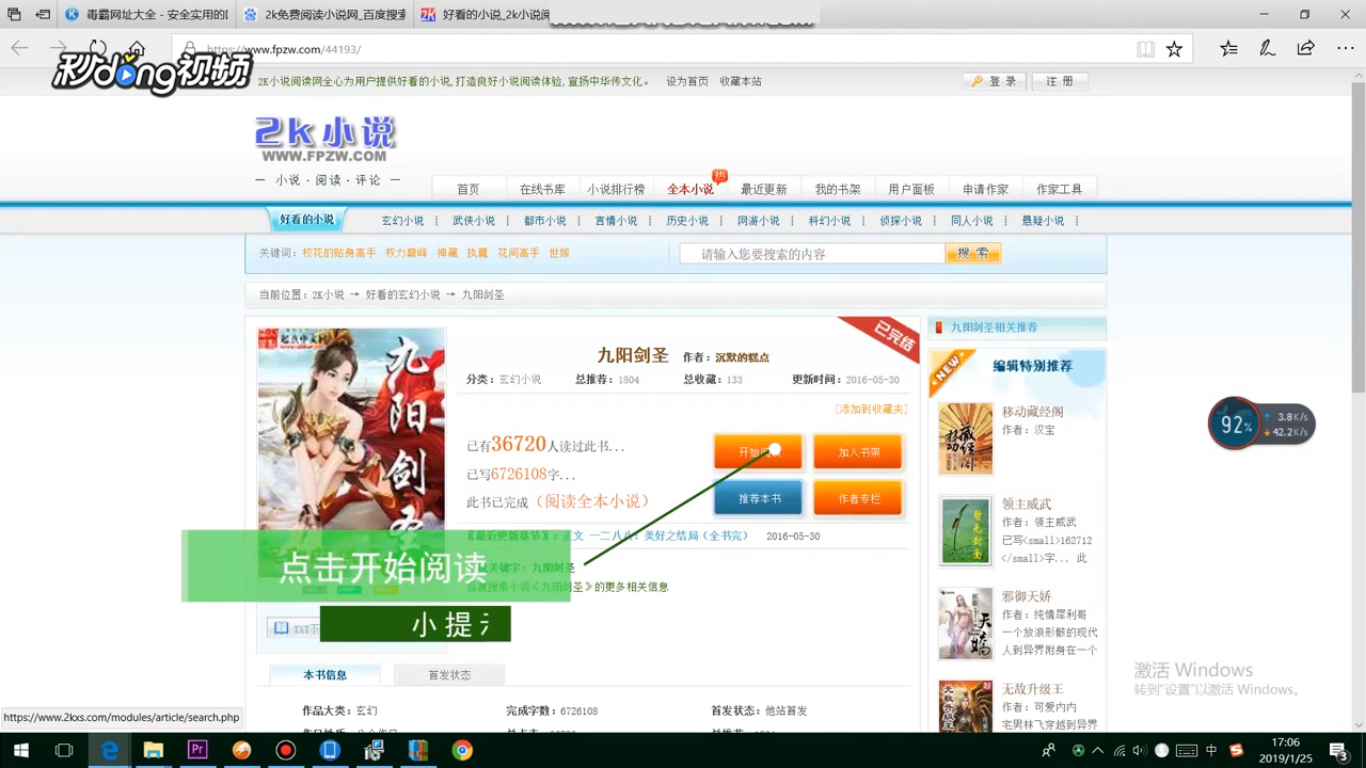This screenshot has height=768, width=1366.
Task: Switch to the 首发状态 tab
Action: 449,675
